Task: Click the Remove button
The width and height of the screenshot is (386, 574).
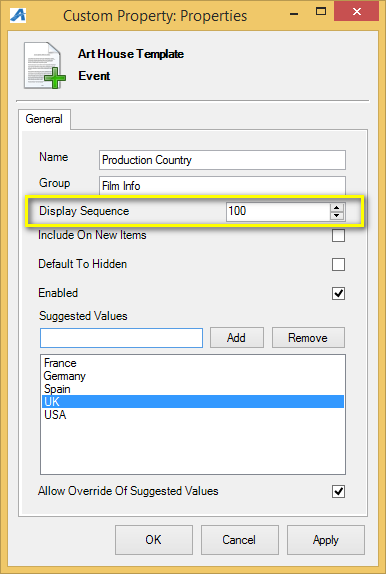Action: [308, 338]
